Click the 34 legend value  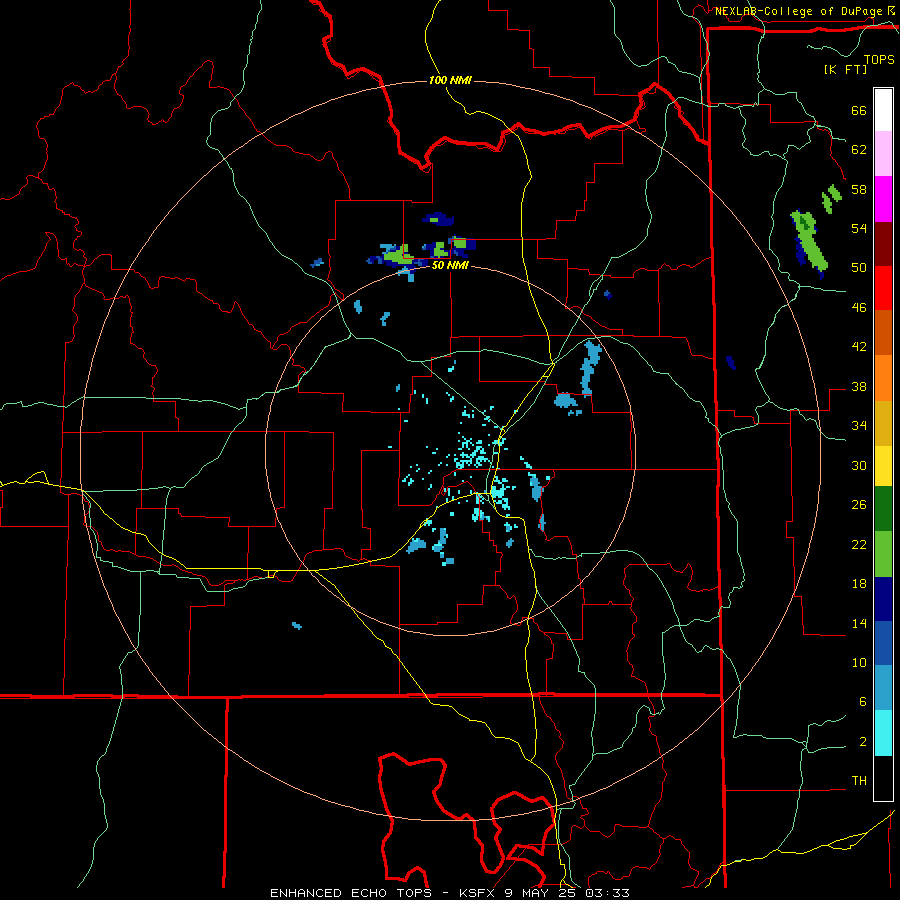[x=859, y=426]
